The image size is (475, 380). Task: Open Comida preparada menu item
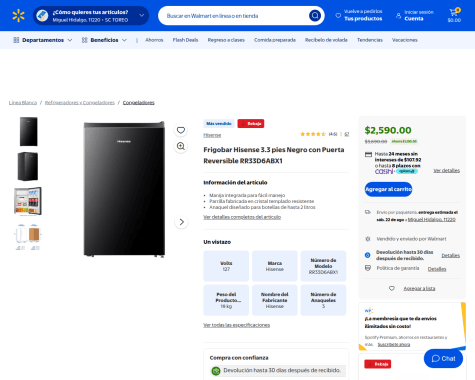275,40
